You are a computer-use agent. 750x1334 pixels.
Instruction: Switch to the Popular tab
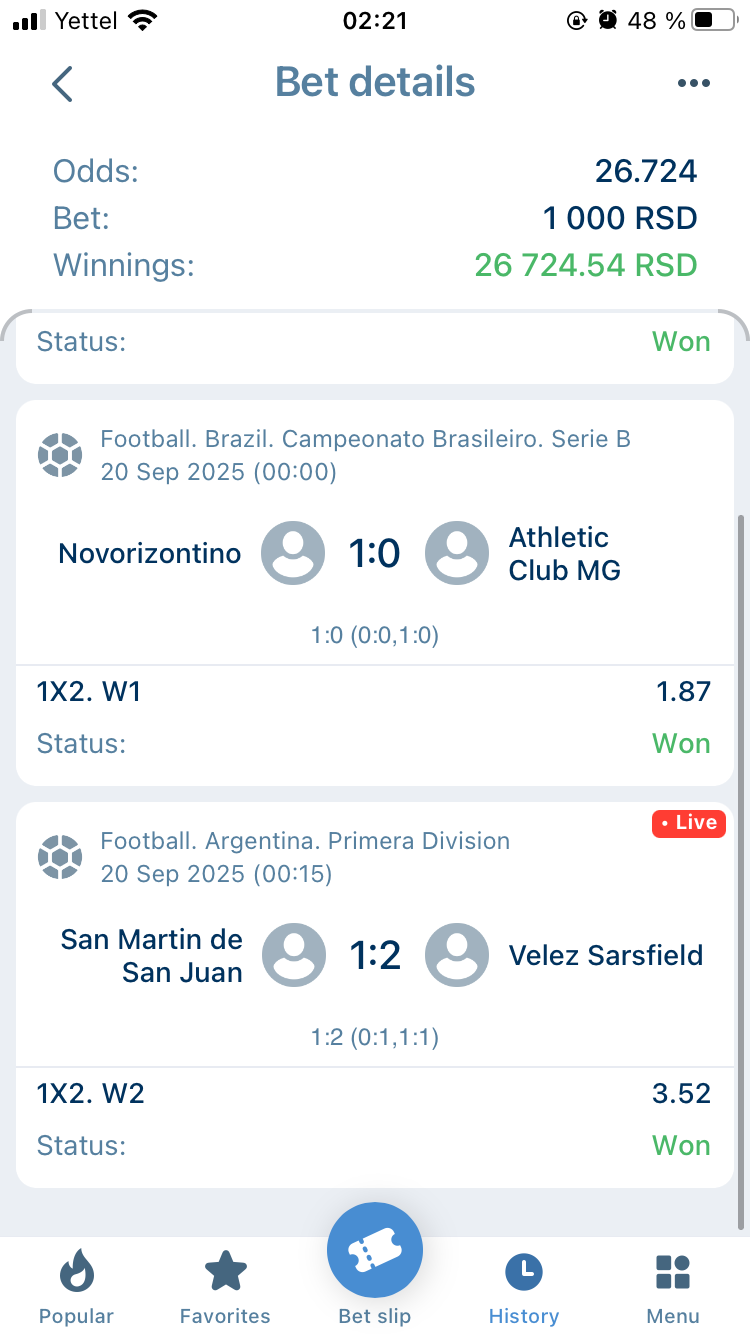pos(76,1288)
